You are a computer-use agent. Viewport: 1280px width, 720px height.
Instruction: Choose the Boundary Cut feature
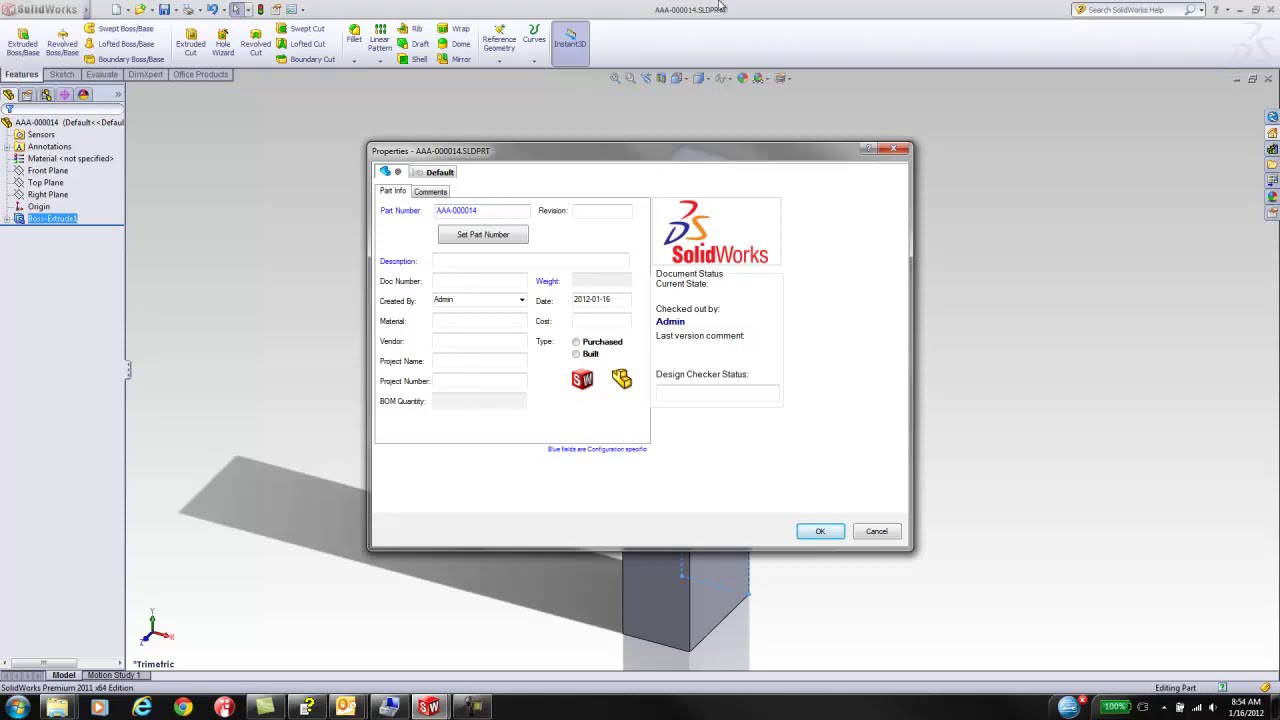tap(305, 59)
